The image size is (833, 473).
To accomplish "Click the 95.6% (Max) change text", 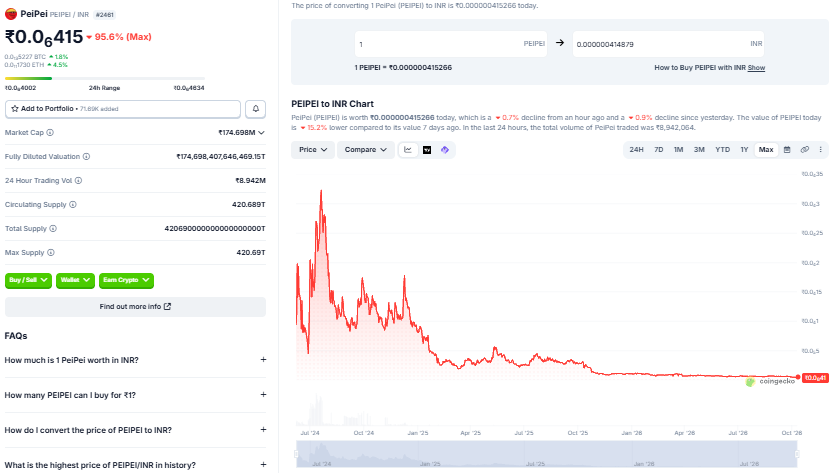I will (x=123, y=37).
